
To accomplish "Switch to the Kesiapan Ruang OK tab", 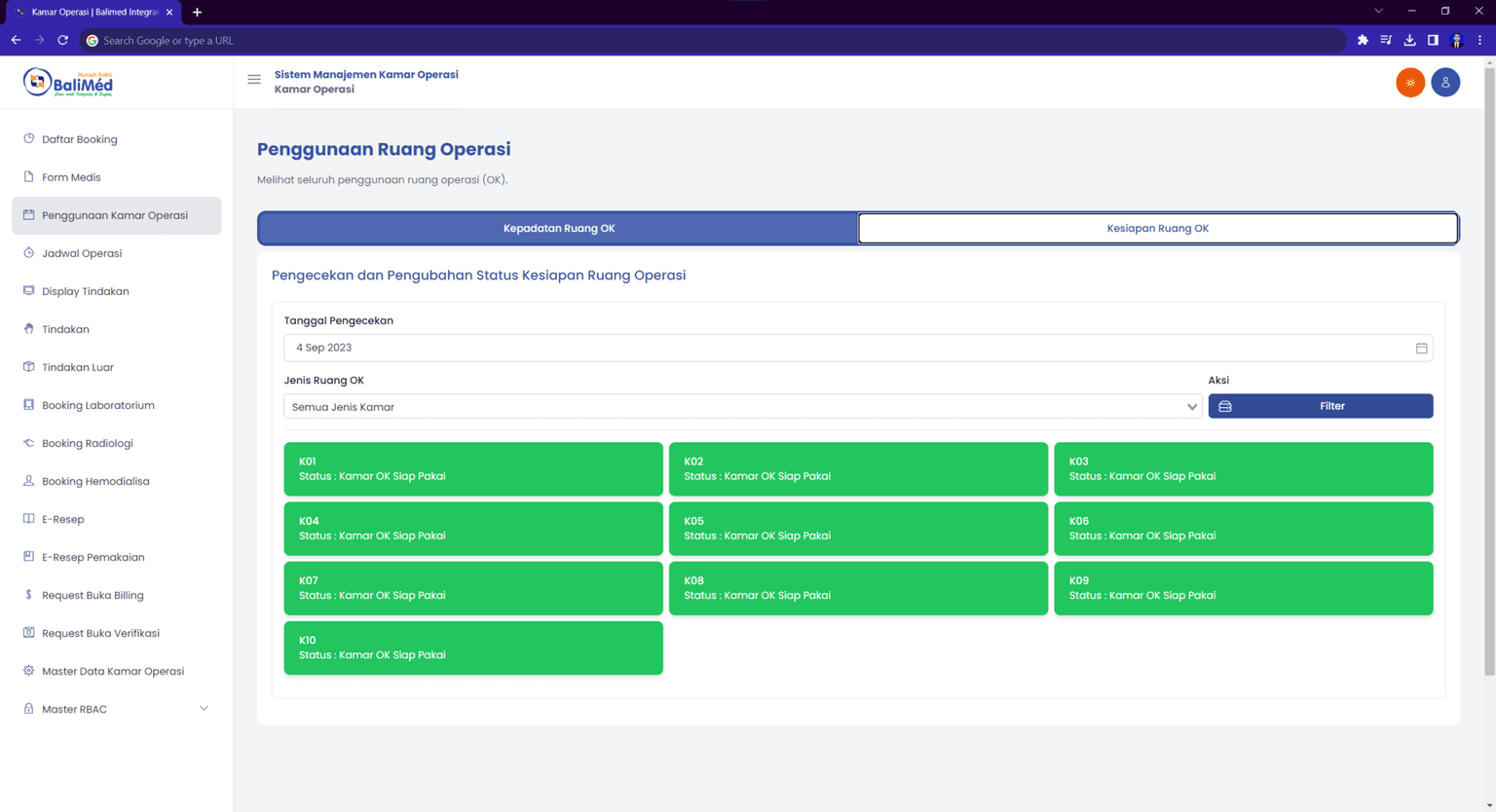I will [x=1157, y=229].
